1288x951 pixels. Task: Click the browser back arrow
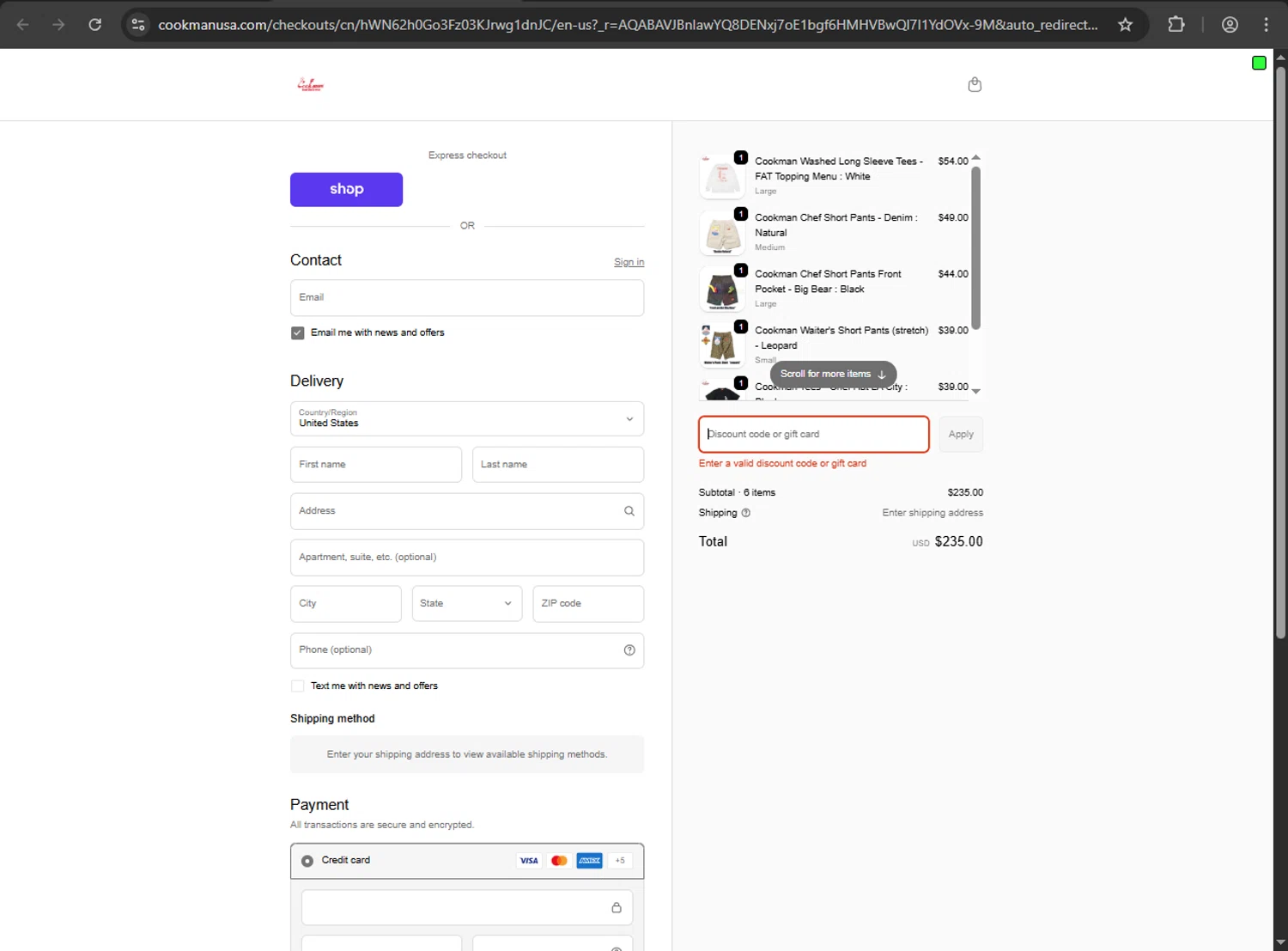(23, 24)
